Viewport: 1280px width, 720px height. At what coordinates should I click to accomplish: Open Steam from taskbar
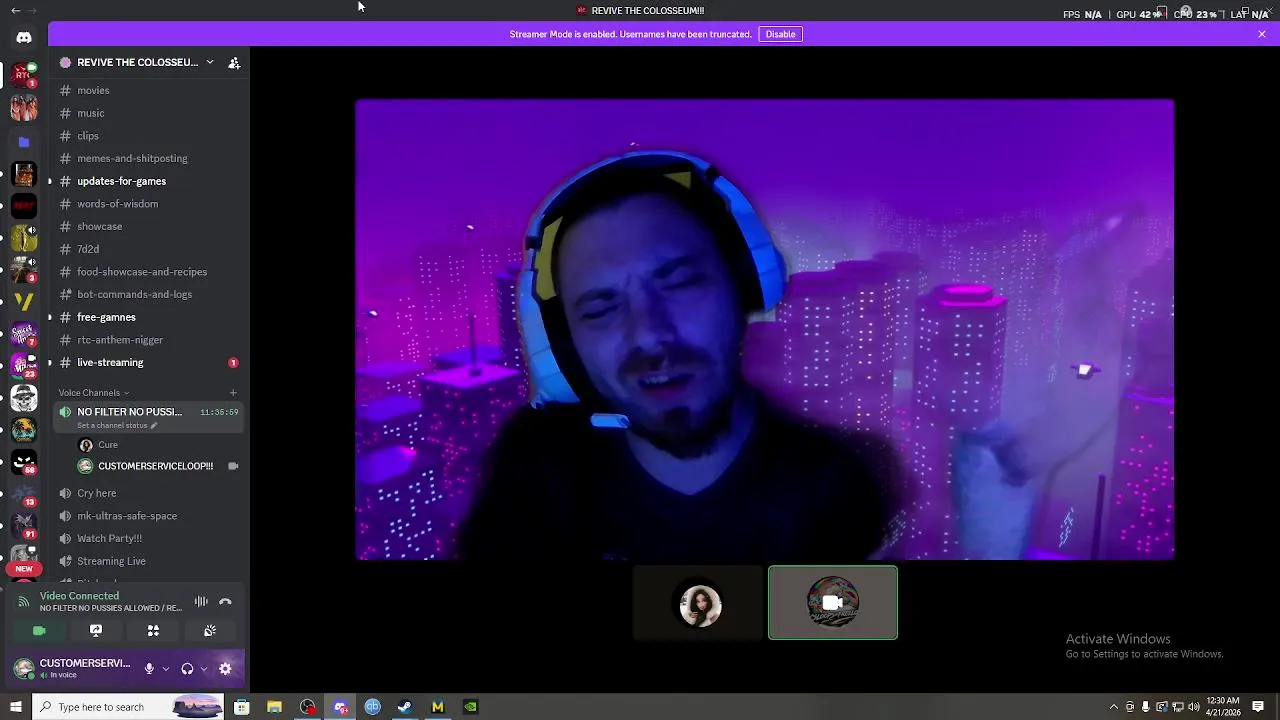405,707
